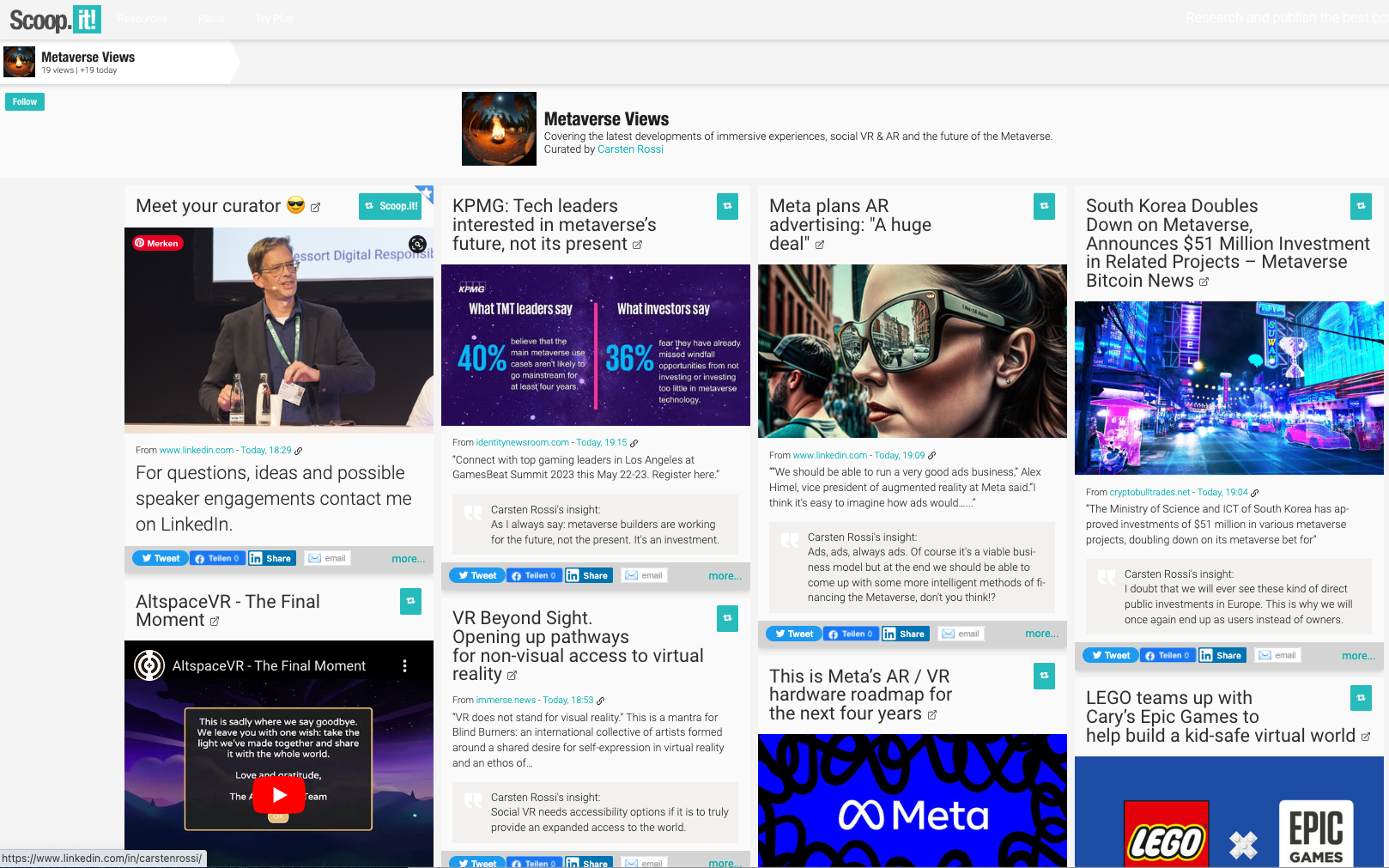Tweet the Meet your curator post
1389x868 pixels.
click(161, 558)
